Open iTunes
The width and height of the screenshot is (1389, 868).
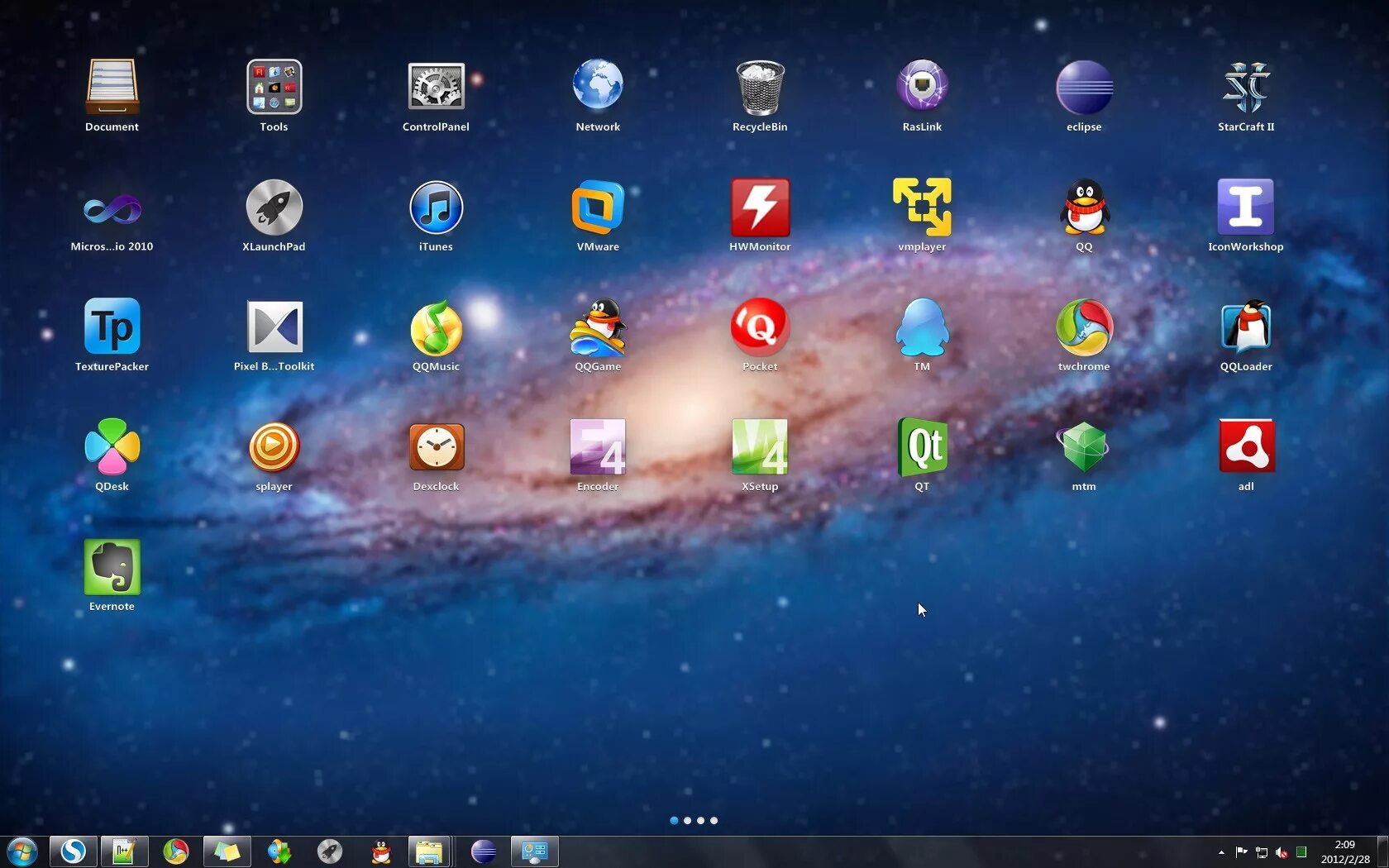pyautogui.click(x=436, y=207)
